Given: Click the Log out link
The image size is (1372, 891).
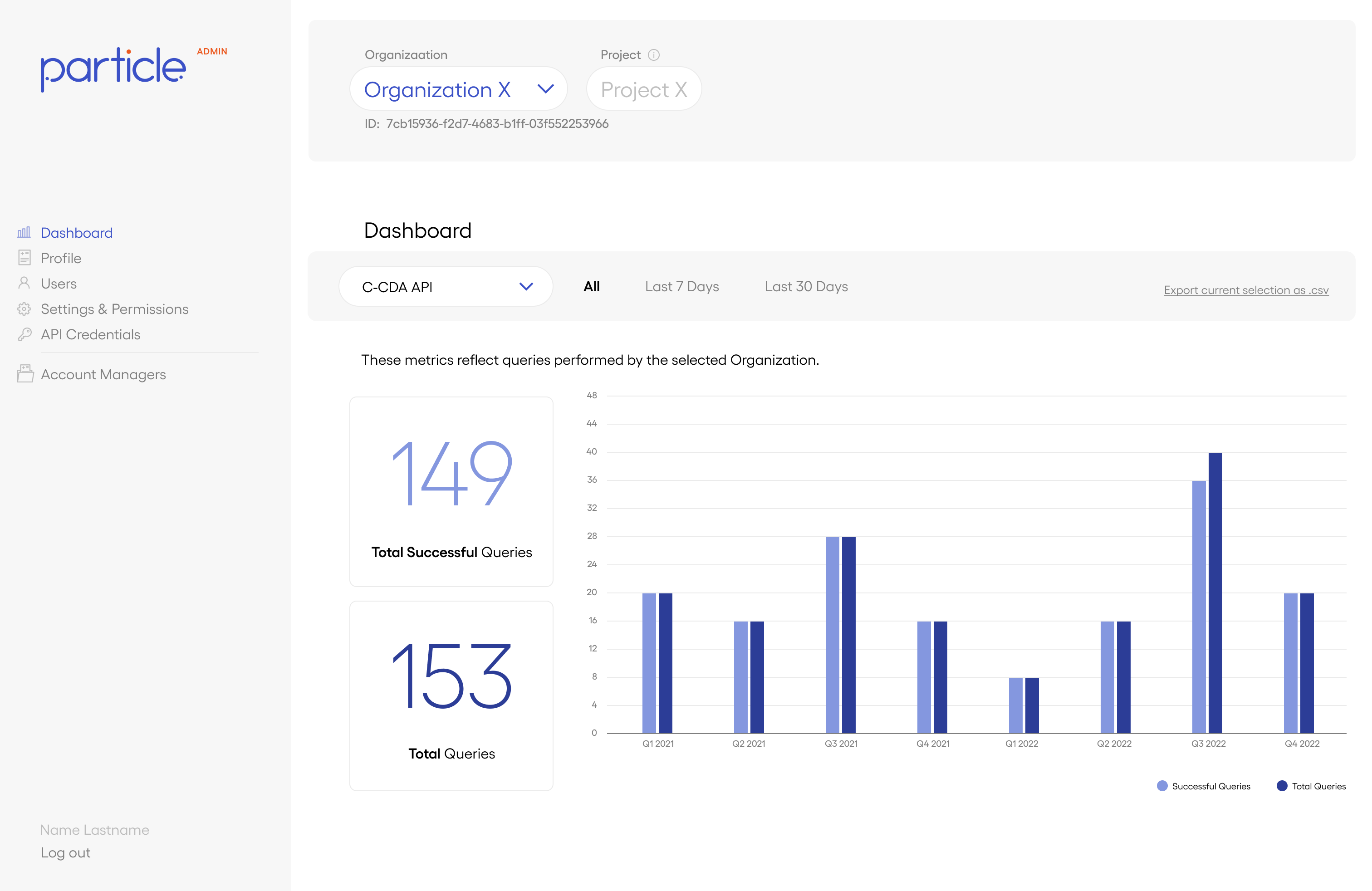Looking at the screenshot, I should [65, 852].
